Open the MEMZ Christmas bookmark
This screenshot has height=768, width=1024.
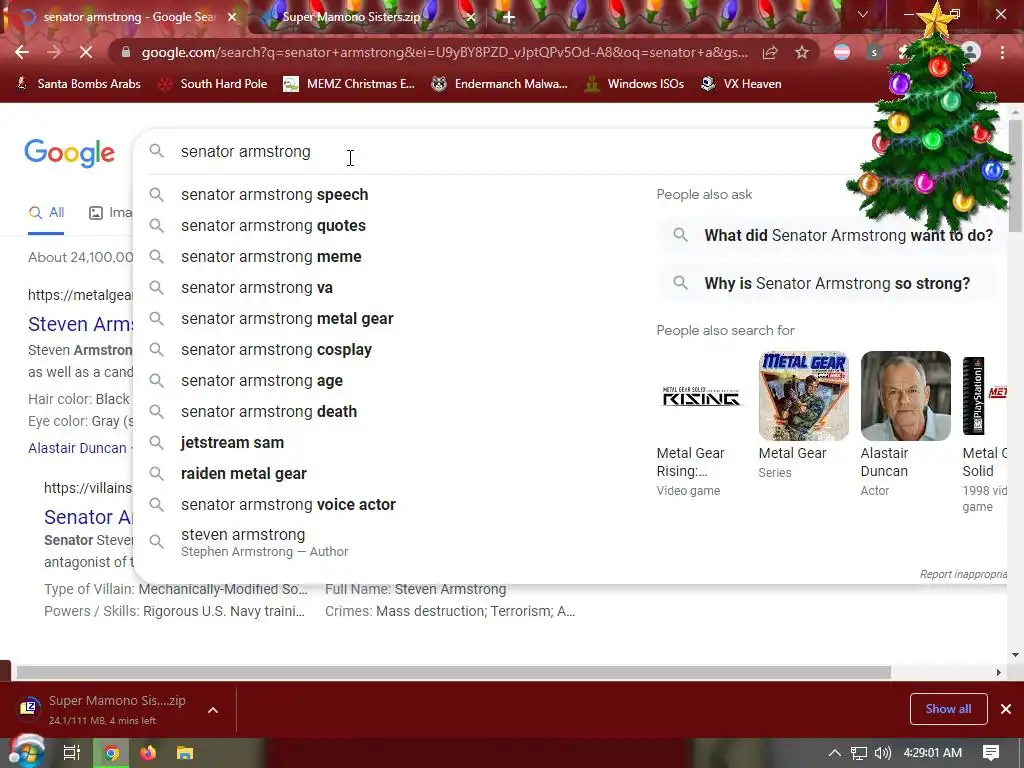pos(349,84)
